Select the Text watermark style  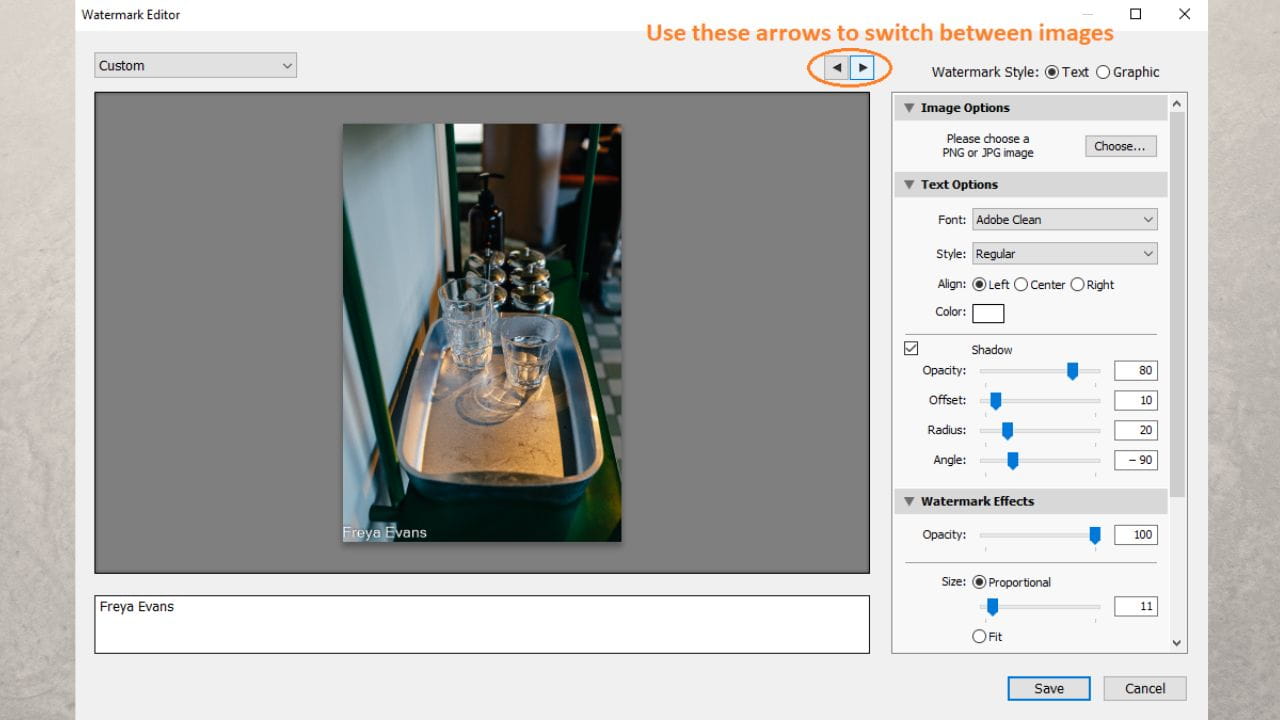pyautogui.click(x=1051, y=72)
